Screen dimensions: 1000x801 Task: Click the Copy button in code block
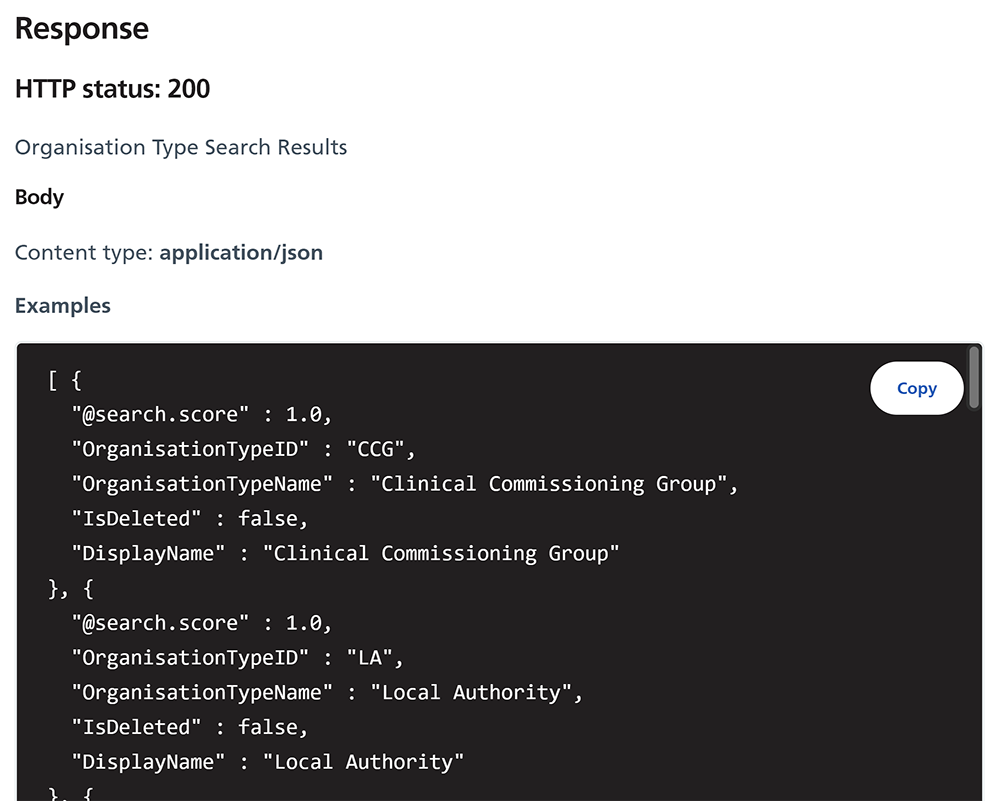[x=916, y=388]
